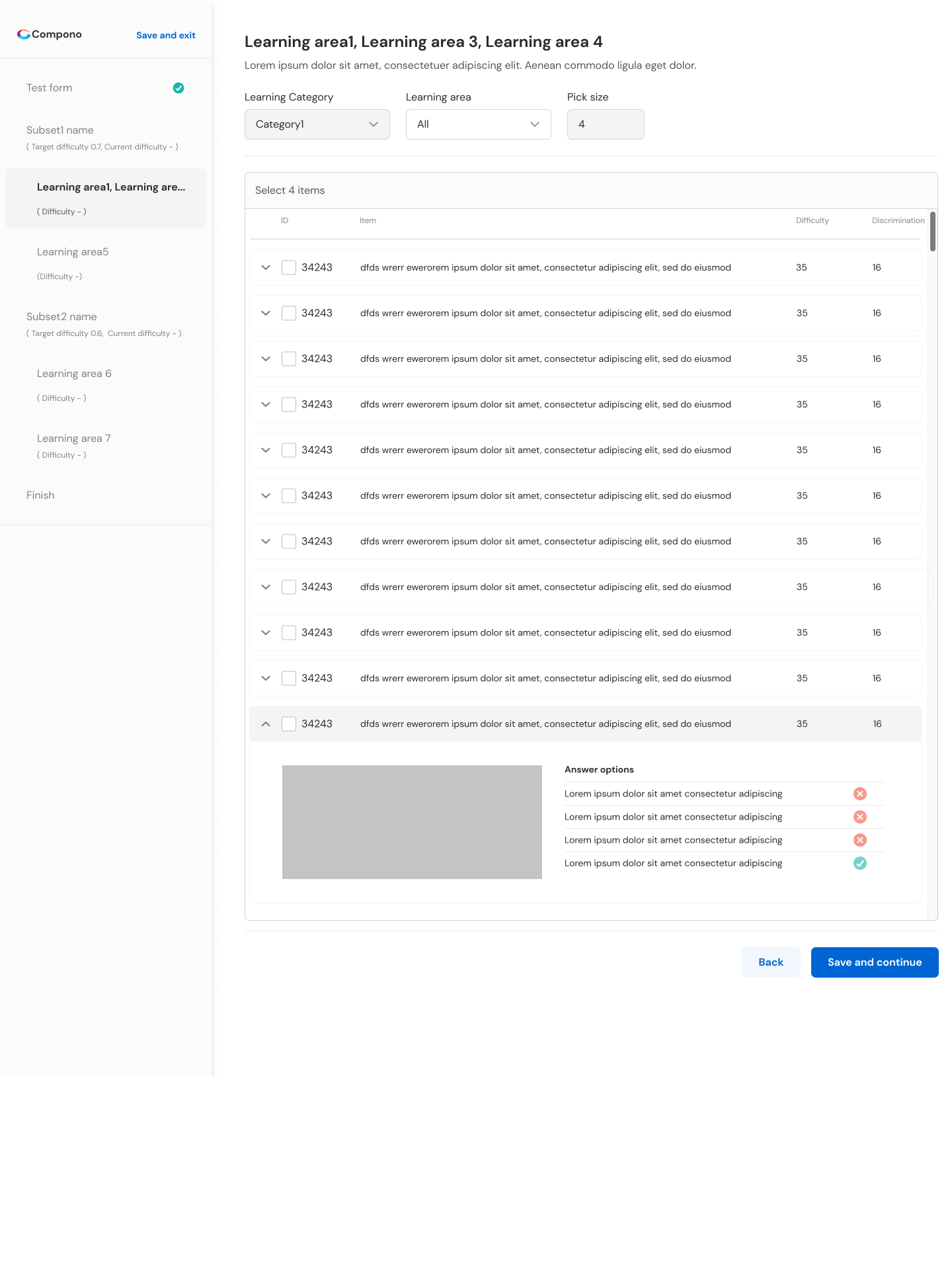The height and width of the screenshot is (1270, 952).
Task: Click the red X icon on first answer option
Action: click(859, 794)
